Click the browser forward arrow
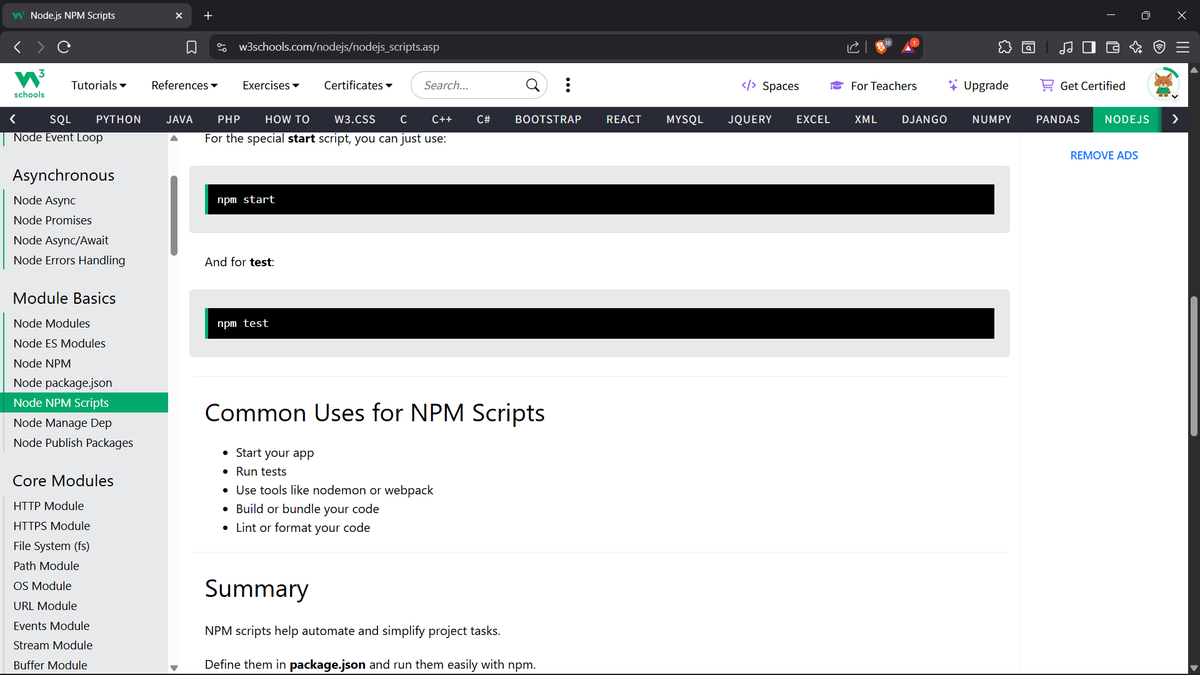Screen dimensions: 1200x675 click(41, 47)
